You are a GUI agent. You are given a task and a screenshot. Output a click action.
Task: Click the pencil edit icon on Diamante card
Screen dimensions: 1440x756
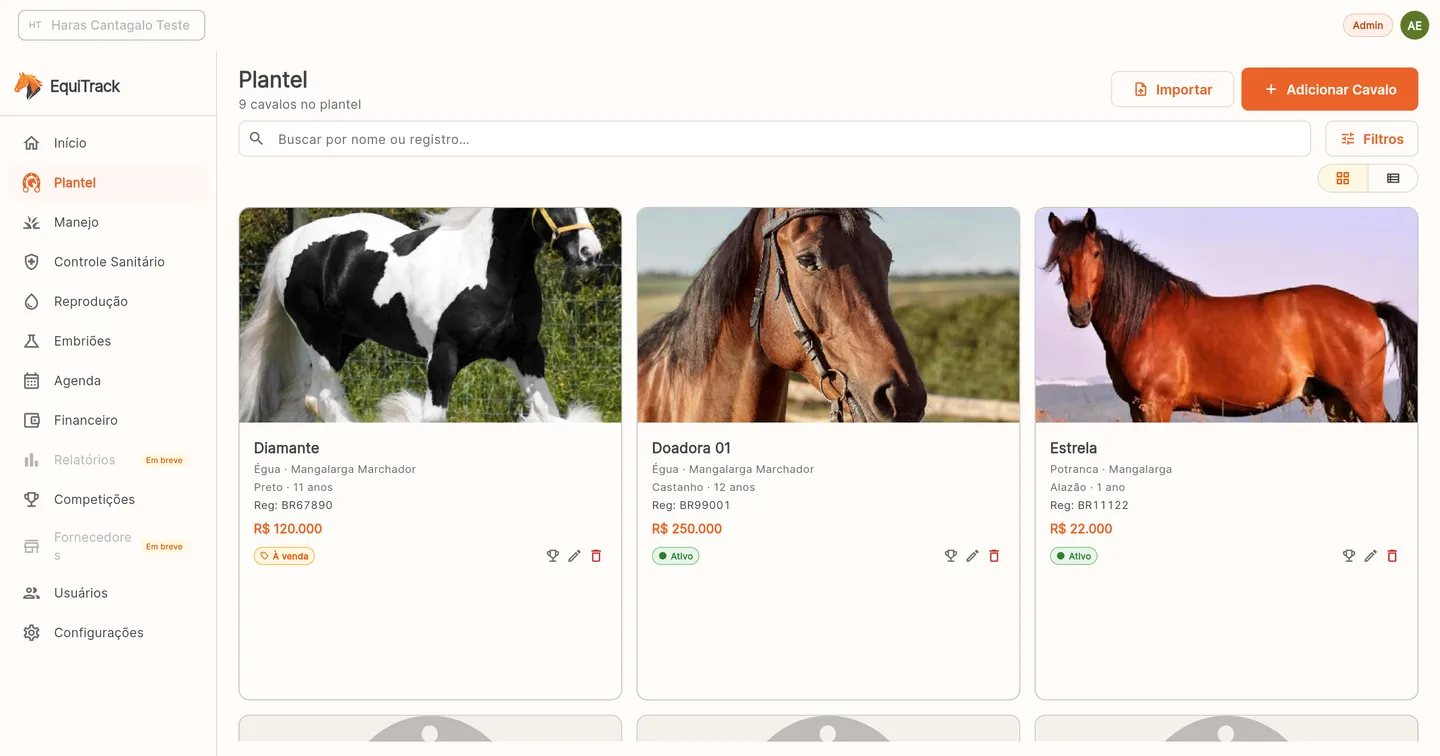pyautogui.click(x=575, y=556)
